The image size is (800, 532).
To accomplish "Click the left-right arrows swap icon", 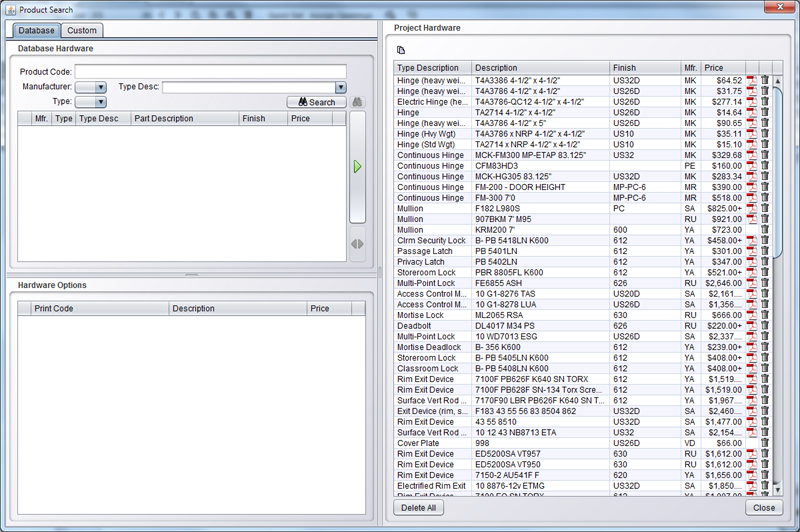I will (357, 244).
